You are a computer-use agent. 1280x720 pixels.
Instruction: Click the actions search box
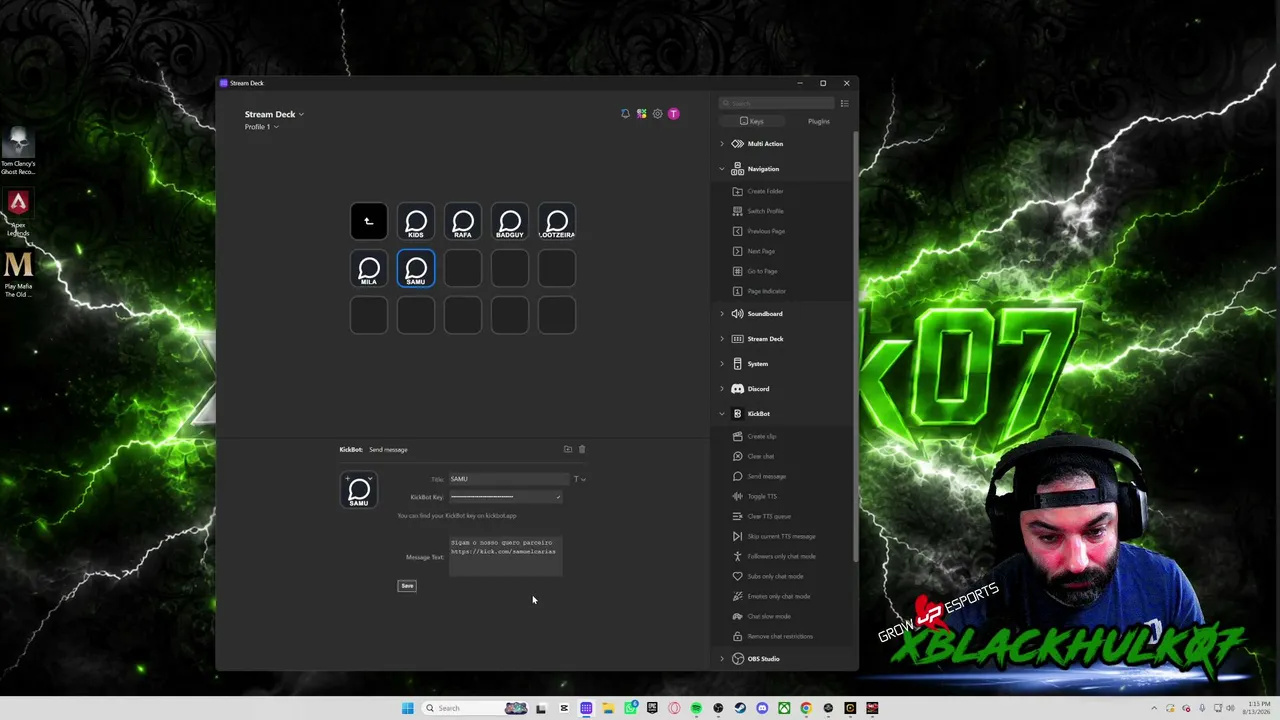[x=777, y=103]
